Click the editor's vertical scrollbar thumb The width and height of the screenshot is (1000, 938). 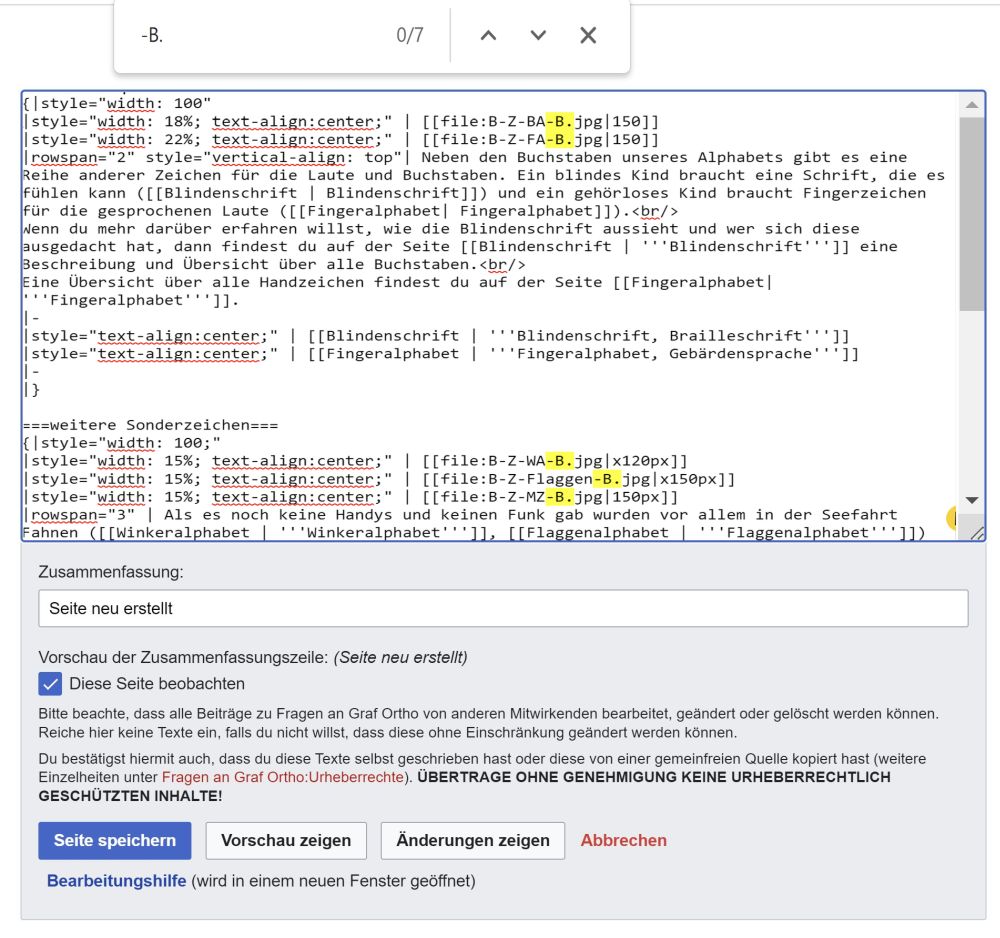(972, 210)
